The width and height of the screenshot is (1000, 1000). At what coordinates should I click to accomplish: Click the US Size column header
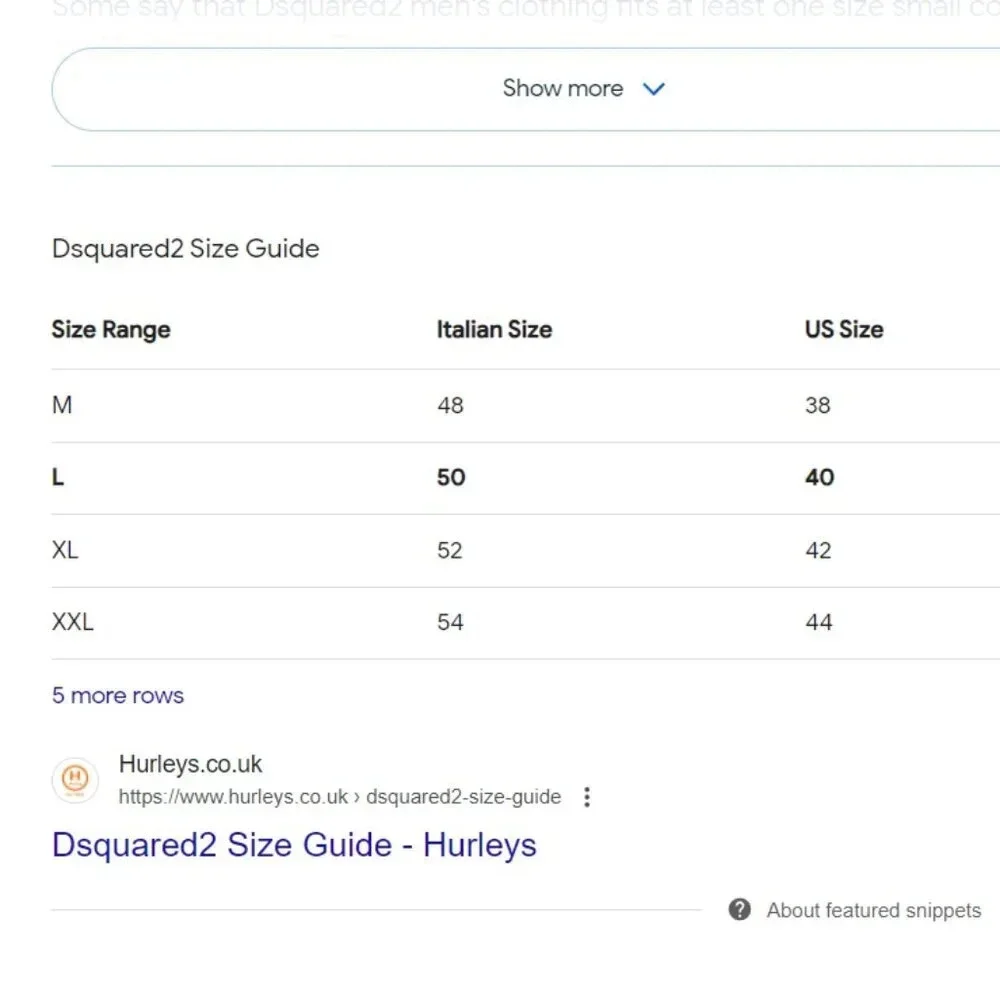tap(844, 330)
